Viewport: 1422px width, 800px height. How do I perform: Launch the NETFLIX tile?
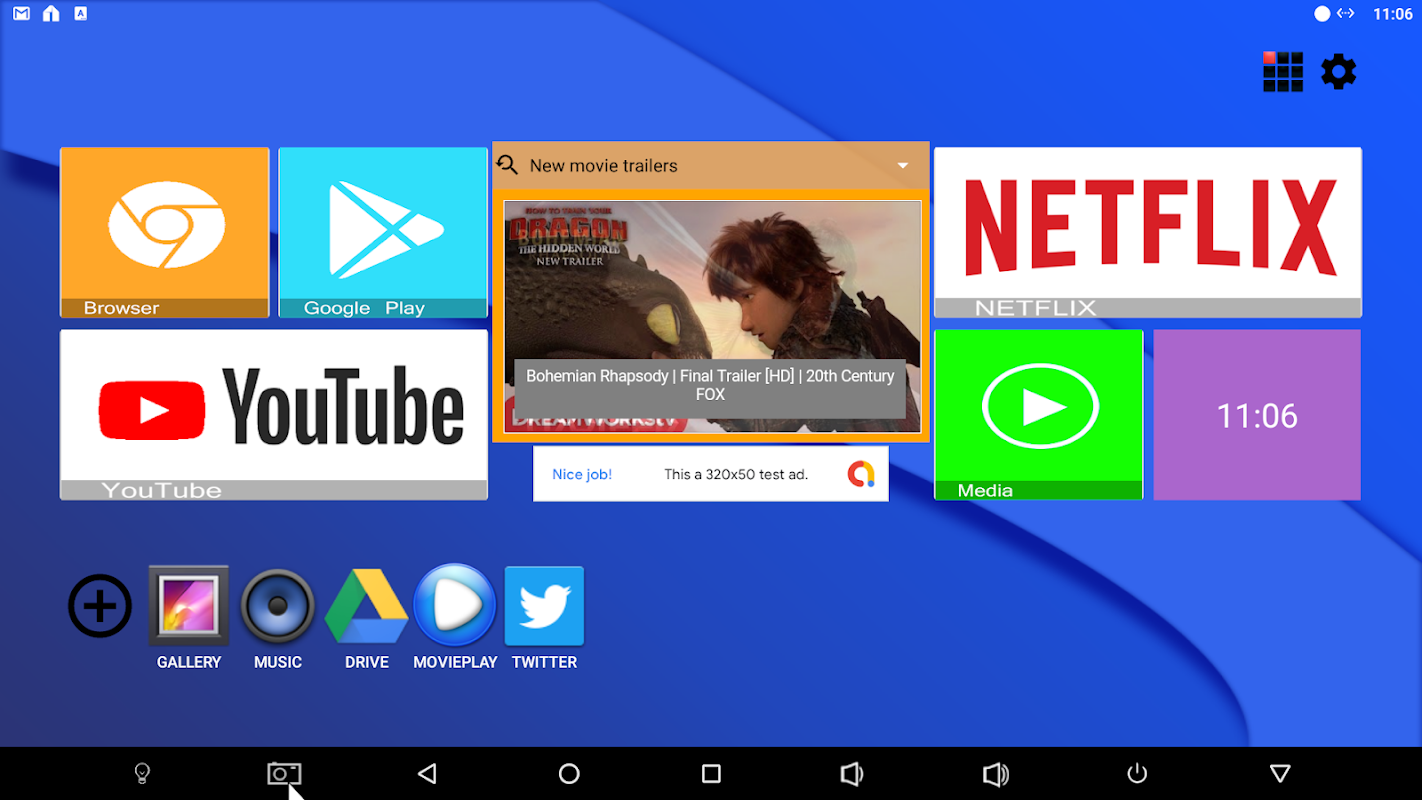click(x=1148, y=233)
